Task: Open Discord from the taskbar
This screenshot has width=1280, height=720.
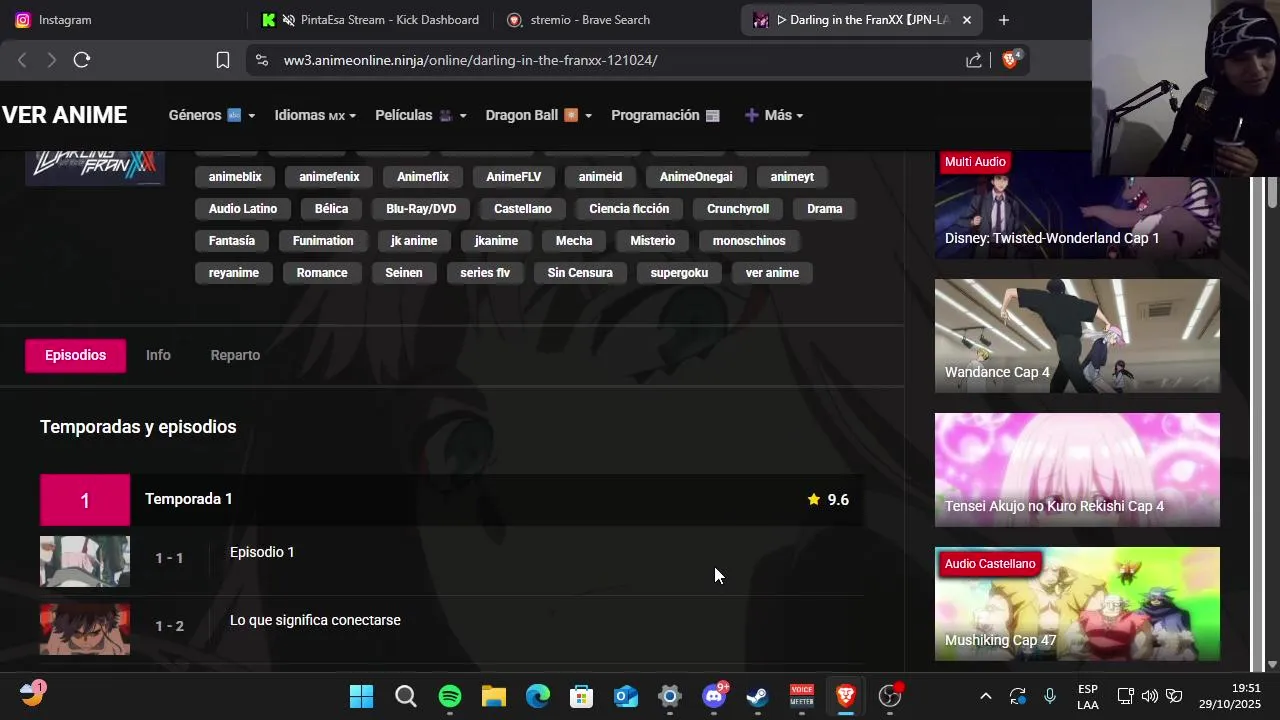Action: click(x=714, y=696)
